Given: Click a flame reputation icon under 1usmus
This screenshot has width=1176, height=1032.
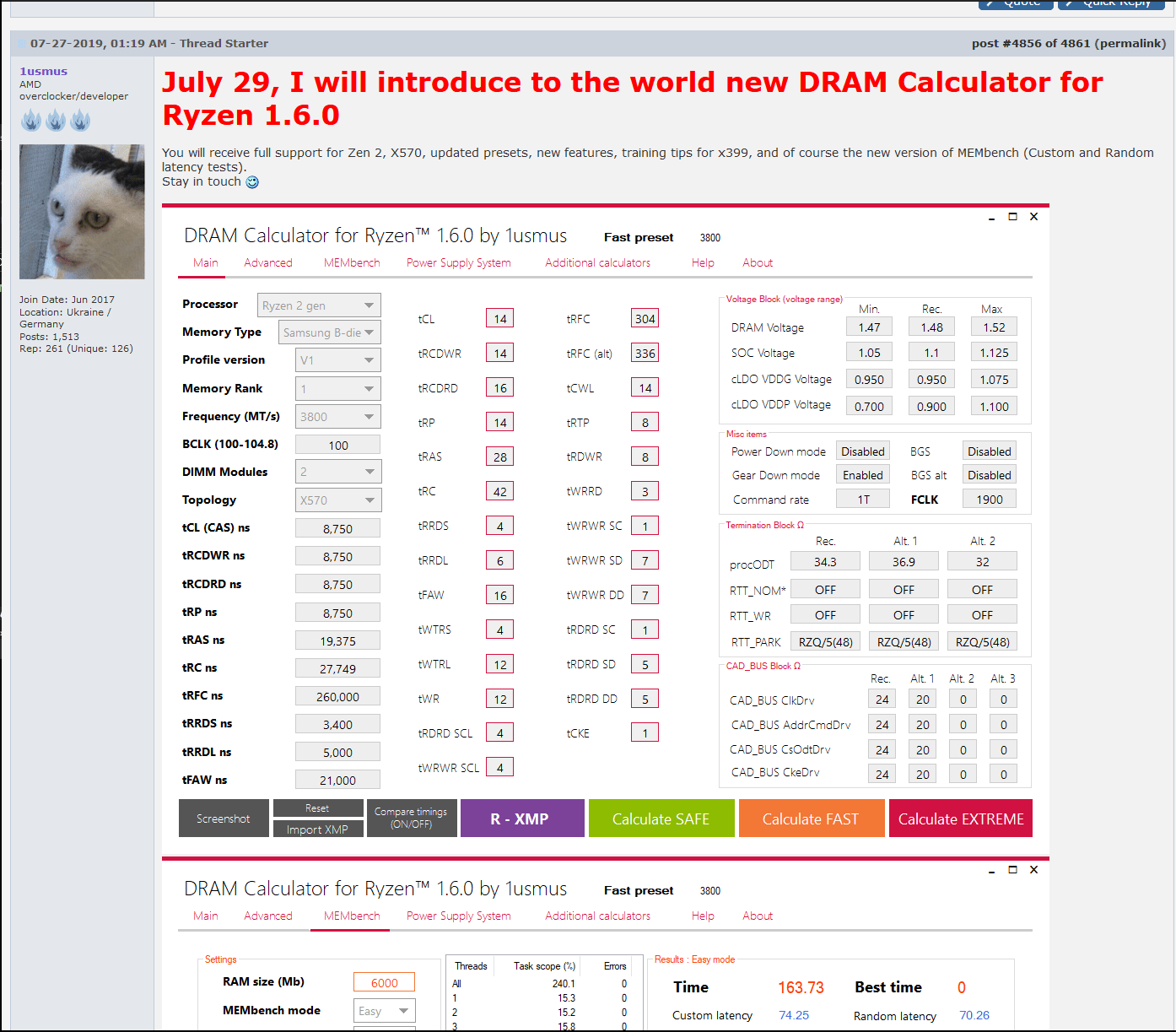Looking at the screenshot, I should 31,120.
